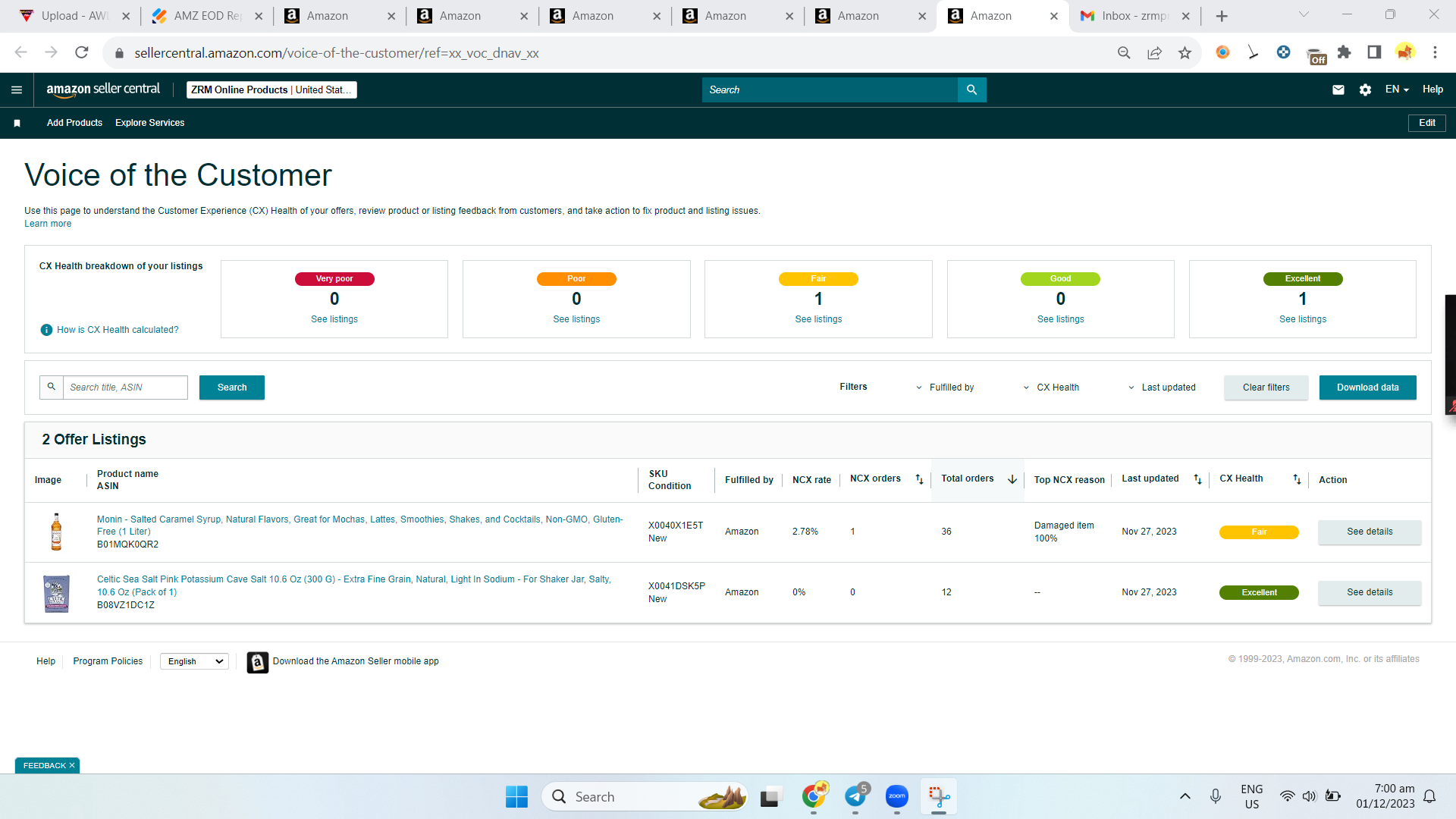Viewport: 1456px width, 819px height.
Task: Sort by Last updated column arrows
Action: (x=1198, y=479)
